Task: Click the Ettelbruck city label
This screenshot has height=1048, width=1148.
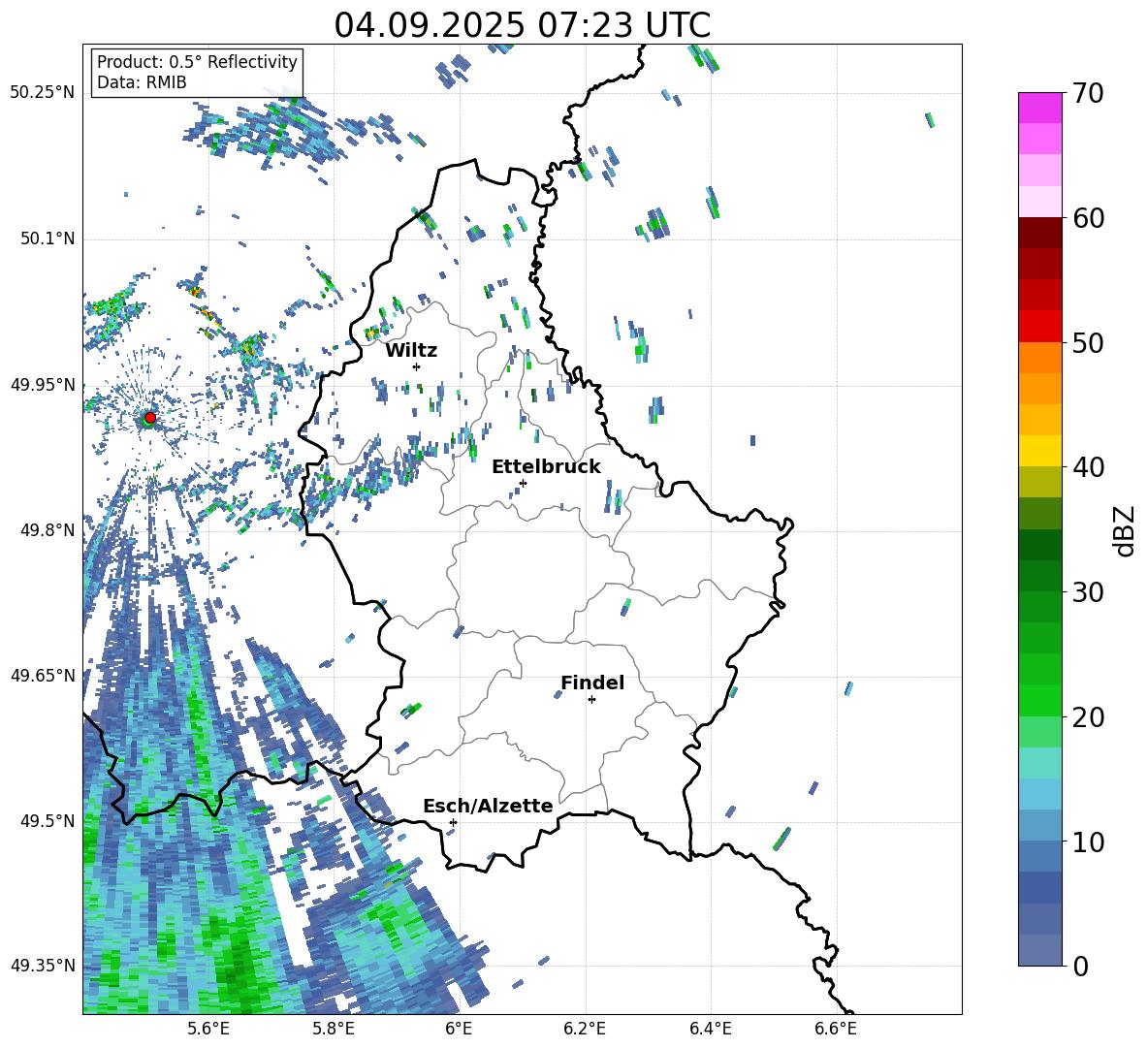Action: 546,467
